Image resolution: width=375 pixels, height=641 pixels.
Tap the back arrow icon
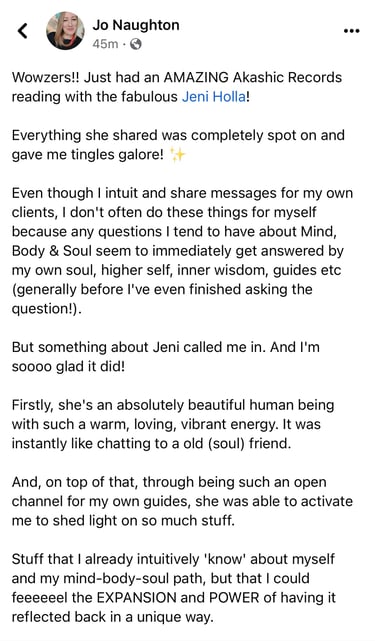(x=23, y=31)
